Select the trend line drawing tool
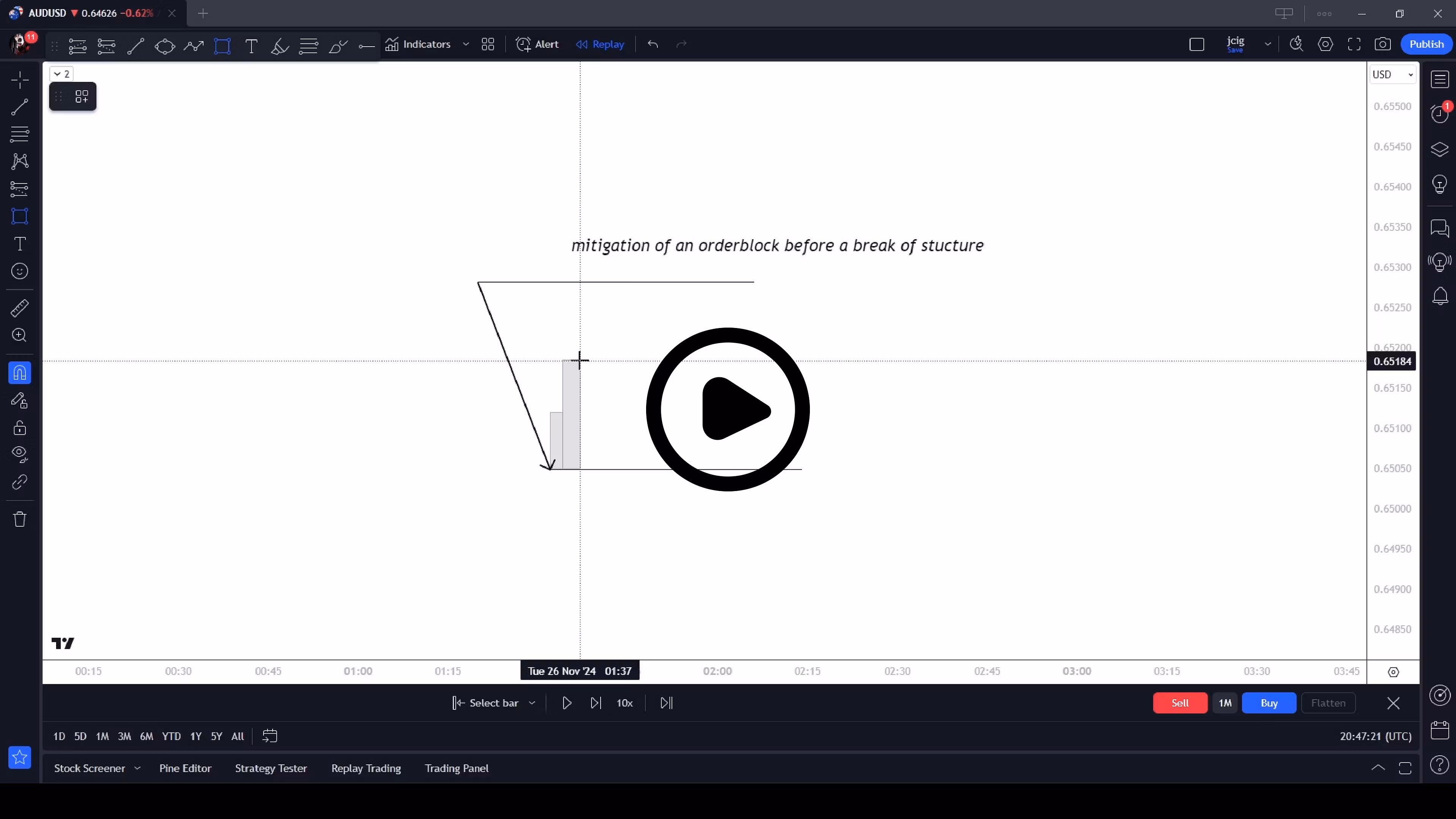Viewport: 1456px width, 819px height. coord(20,107)
